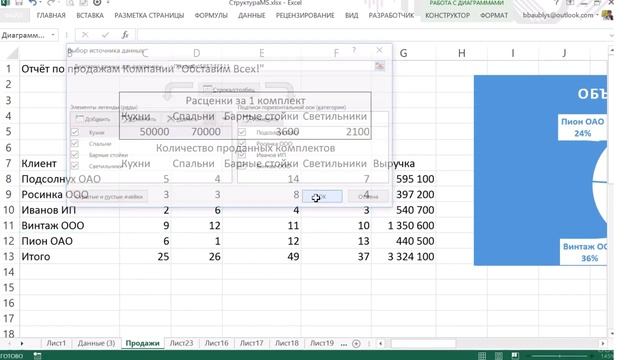Confirm the dialog with the OK button
The image size is (640, 360).
click(322, 196)
